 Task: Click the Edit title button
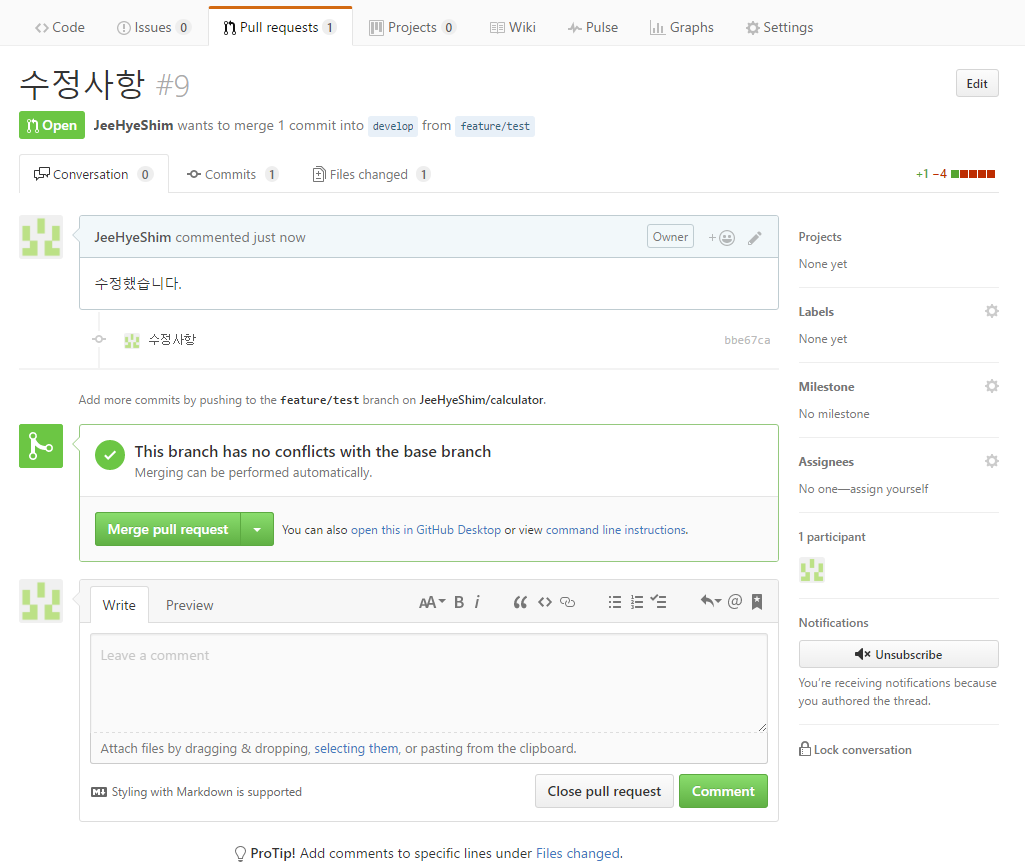(x=977, y=84)
